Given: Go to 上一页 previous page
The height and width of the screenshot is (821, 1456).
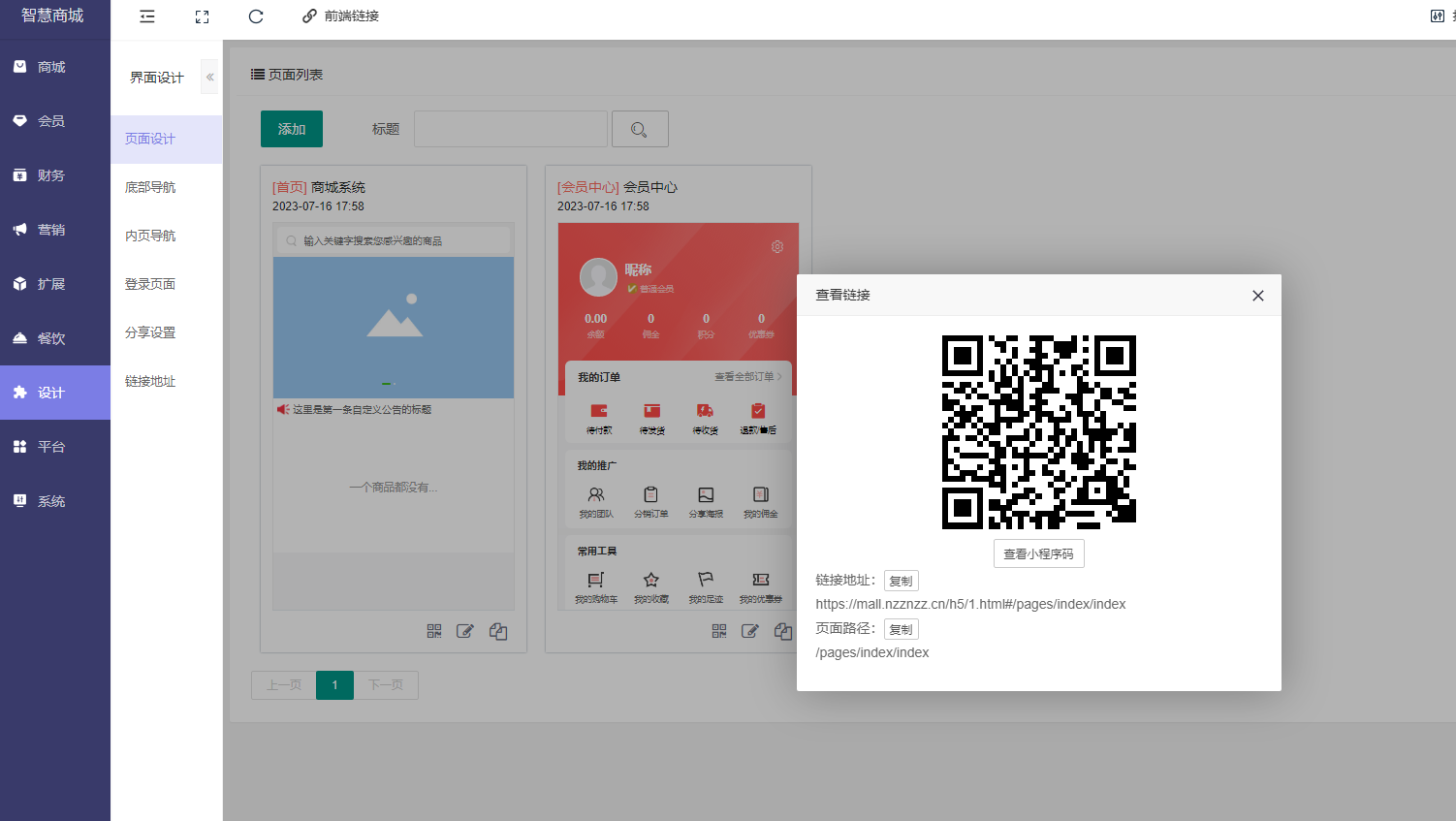Looking at the screenshot, I should click(x=284, y=685).
